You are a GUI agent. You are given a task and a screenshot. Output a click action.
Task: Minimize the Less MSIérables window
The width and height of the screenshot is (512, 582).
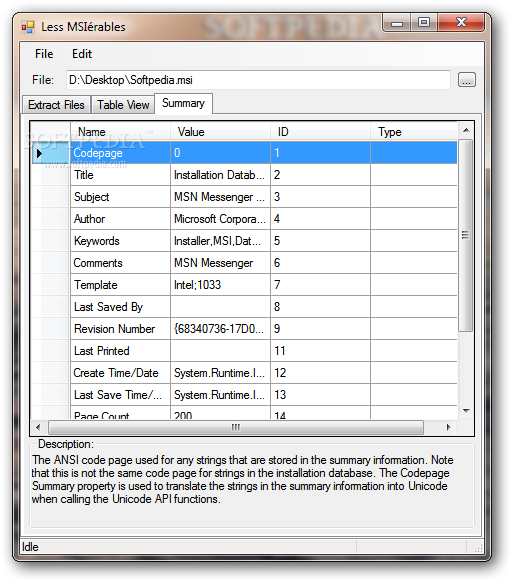[397, 23]
